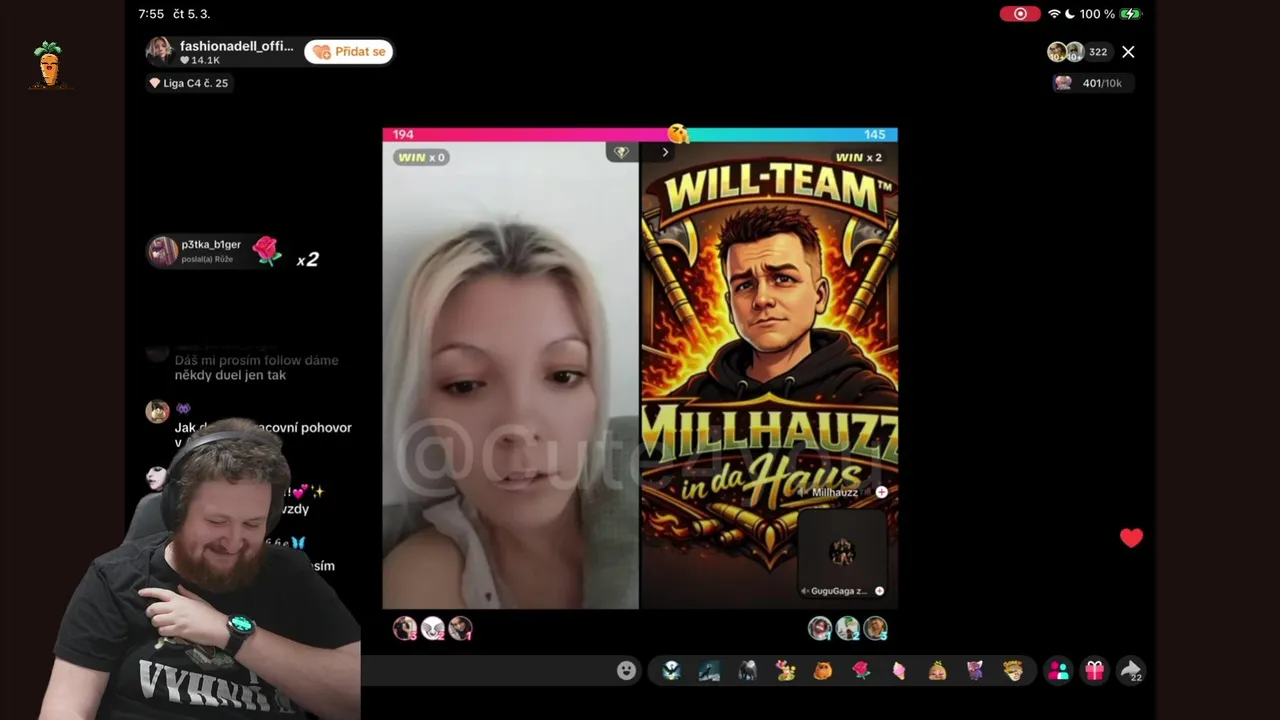Send the orange cat gift
The height and width of the screenshot is (720, 1280).
(823, 671)
